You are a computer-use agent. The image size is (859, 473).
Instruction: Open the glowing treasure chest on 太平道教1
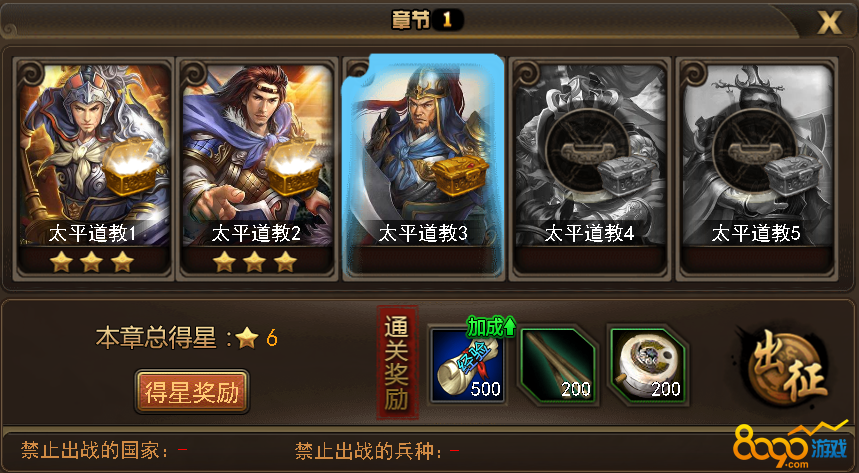130,166
